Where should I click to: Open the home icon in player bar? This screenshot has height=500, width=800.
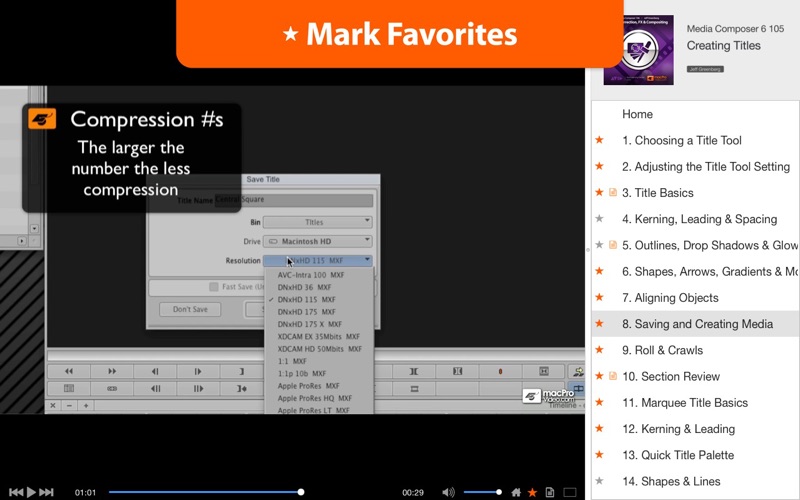pos(516,492)
